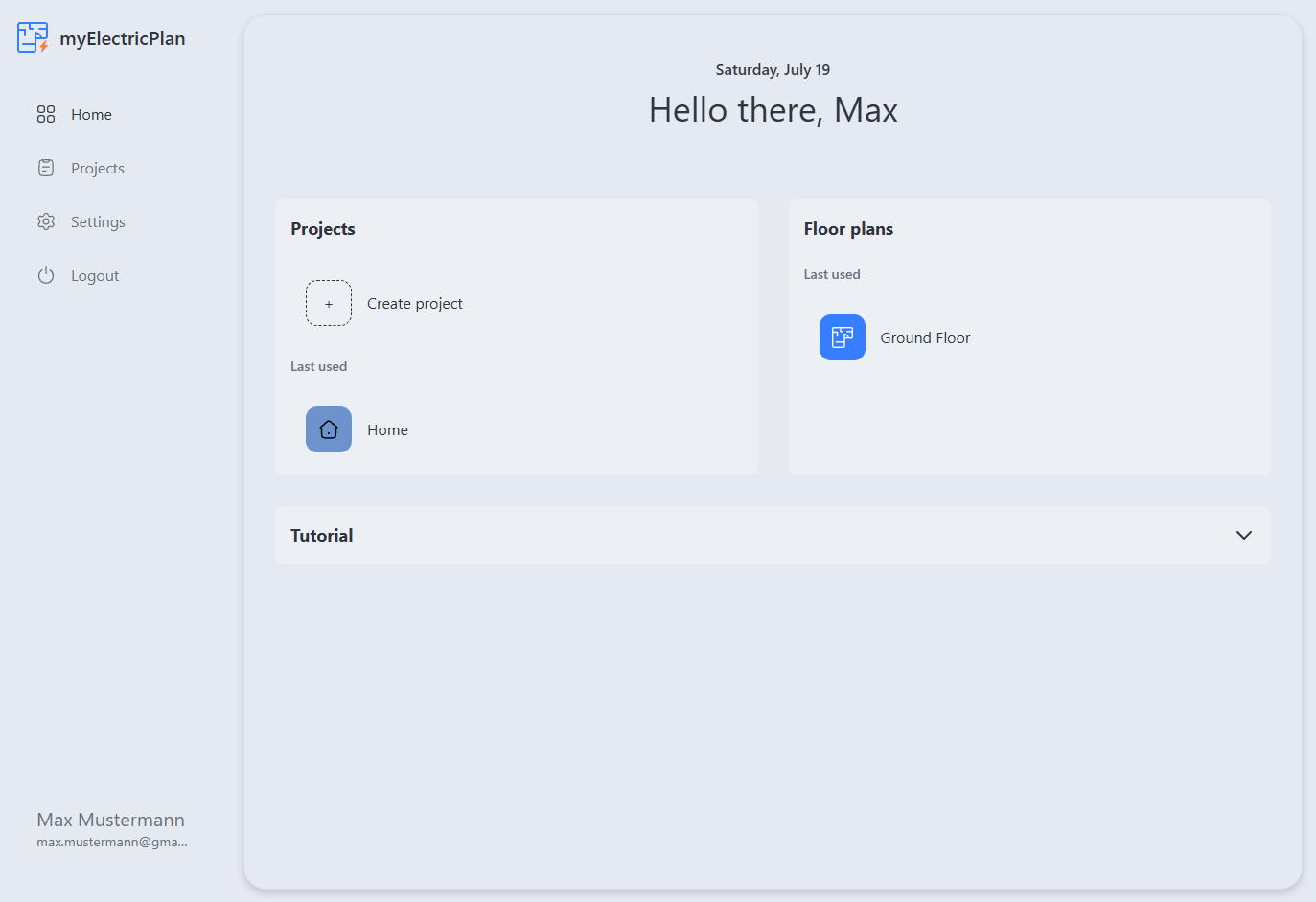Click the Create project label
Viewport: 1316px width, 902px height.
coord(415,303)
